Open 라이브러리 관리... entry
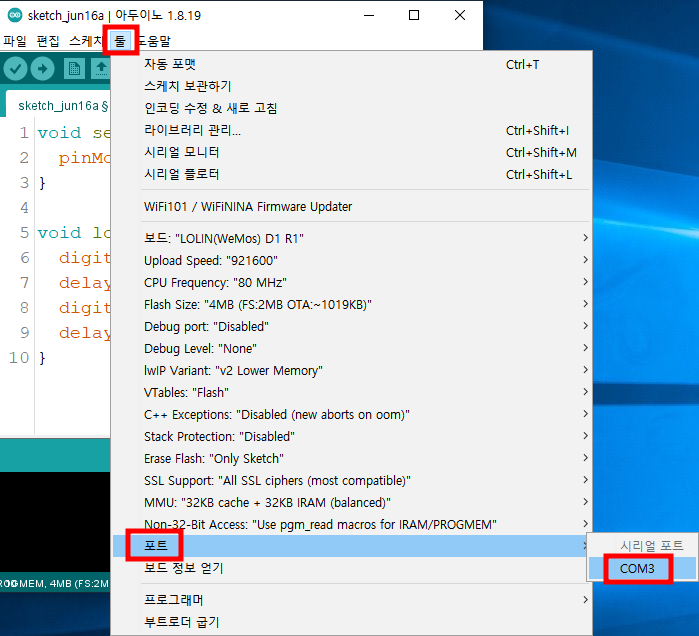The height and width of the screenshot is (636, 699). [x=351, y=131]
